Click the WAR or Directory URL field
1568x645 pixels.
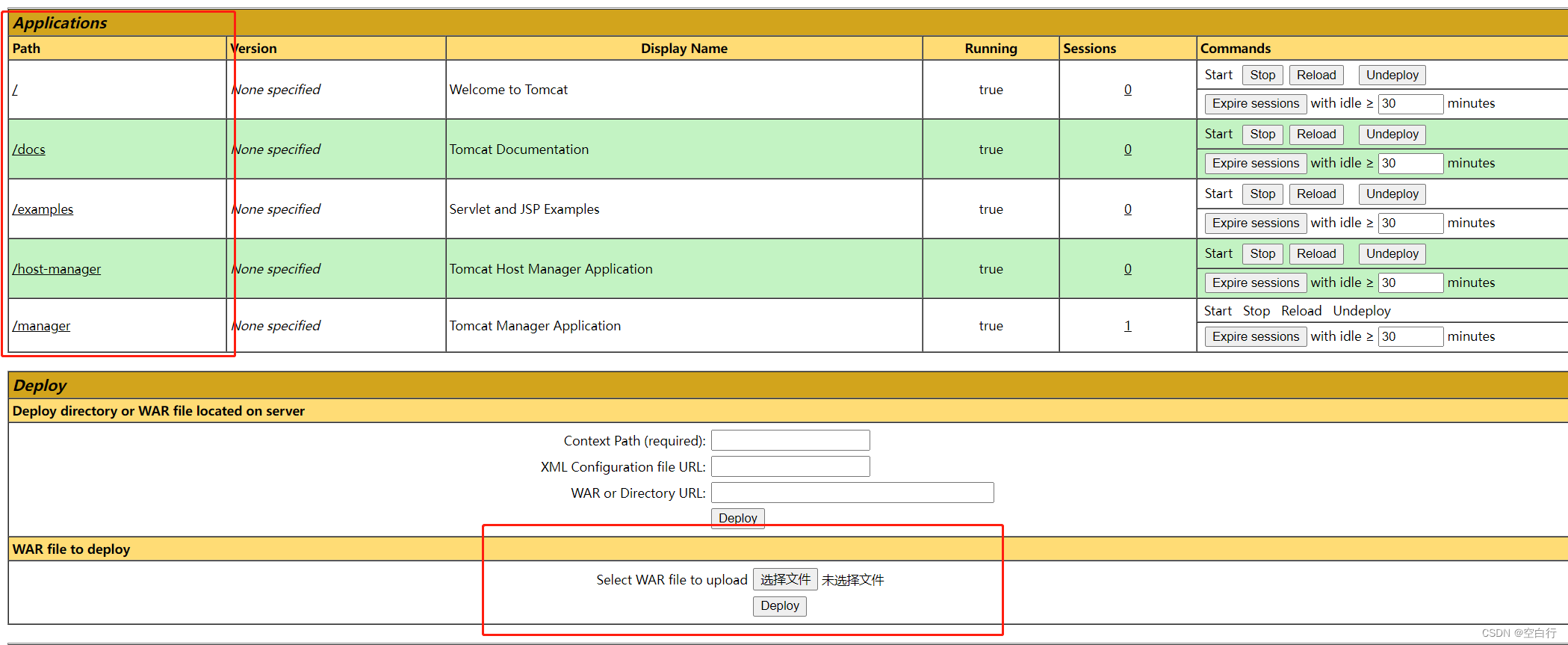(x=852, y=493)
